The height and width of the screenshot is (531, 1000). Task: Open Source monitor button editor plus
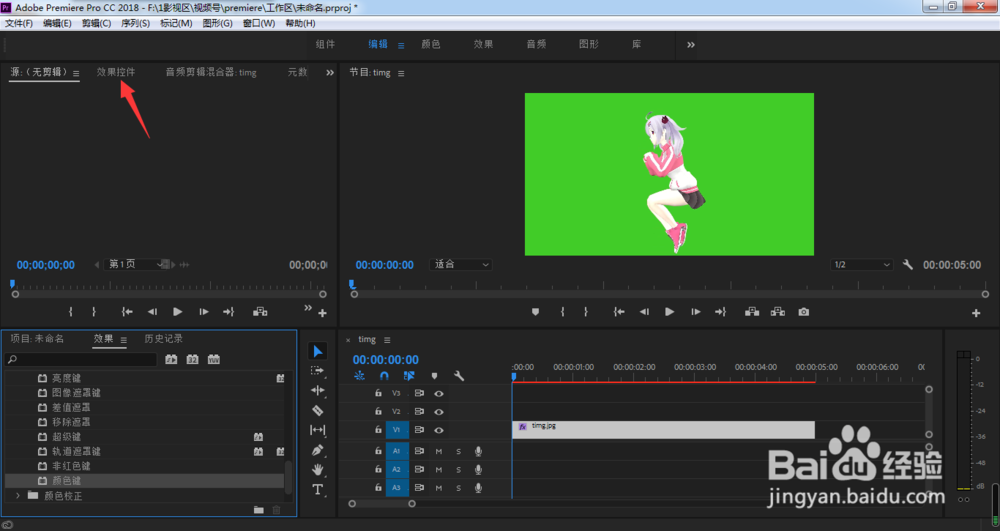pos(323,313)
